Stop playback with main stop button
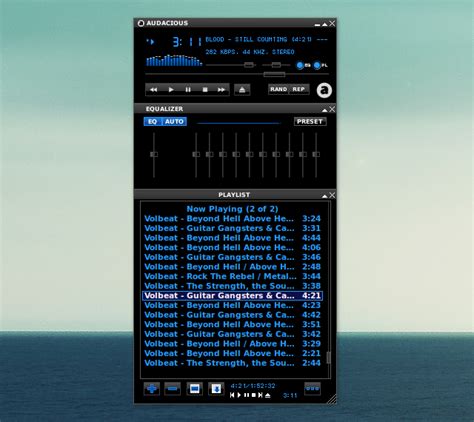The height and width of the screenshot is (422, 474). coord(205,90)
